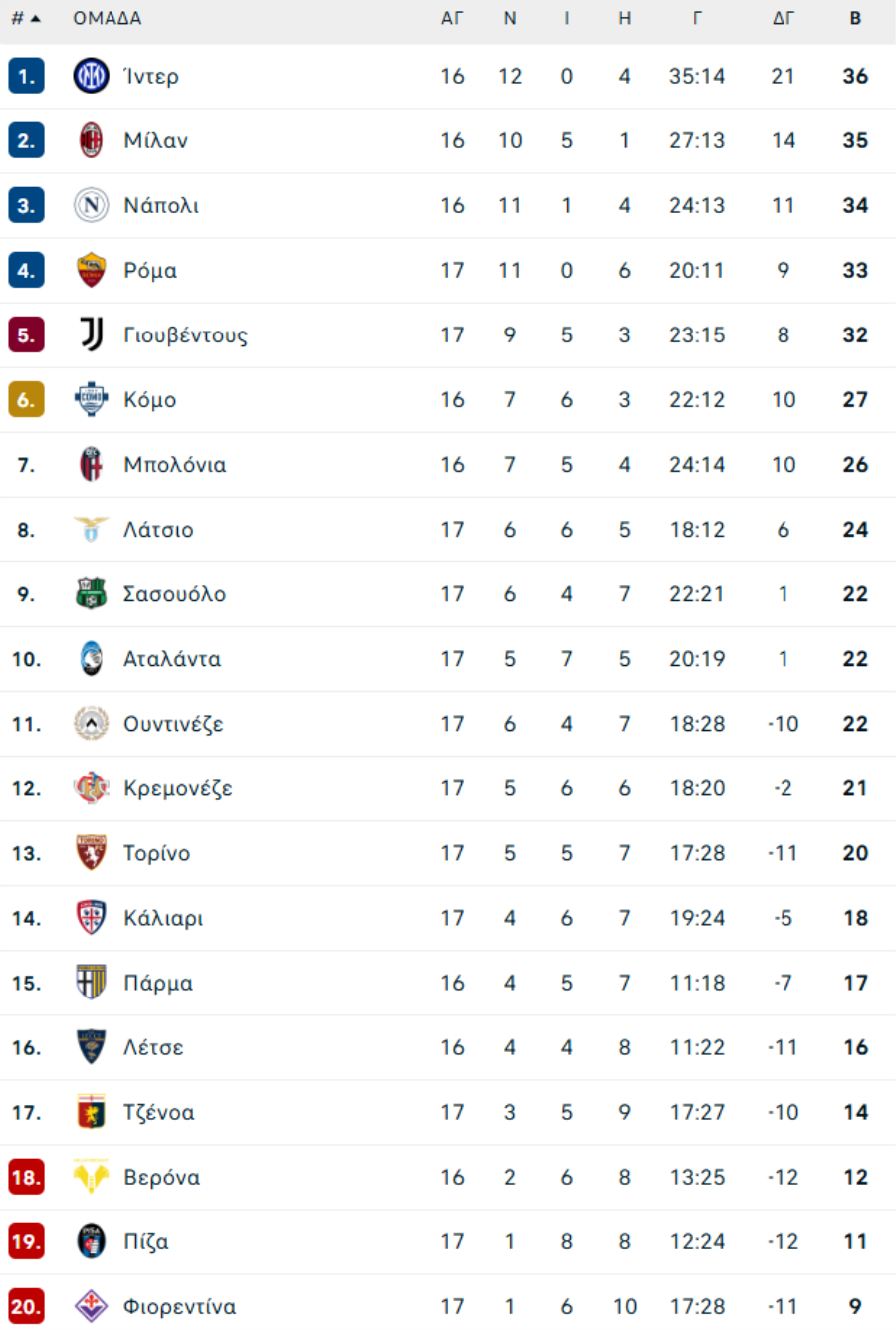This screenshot has height=1330, width=896.
Task: Sort by the ΑΓ matches column header
Action: (x=452, y=19)
